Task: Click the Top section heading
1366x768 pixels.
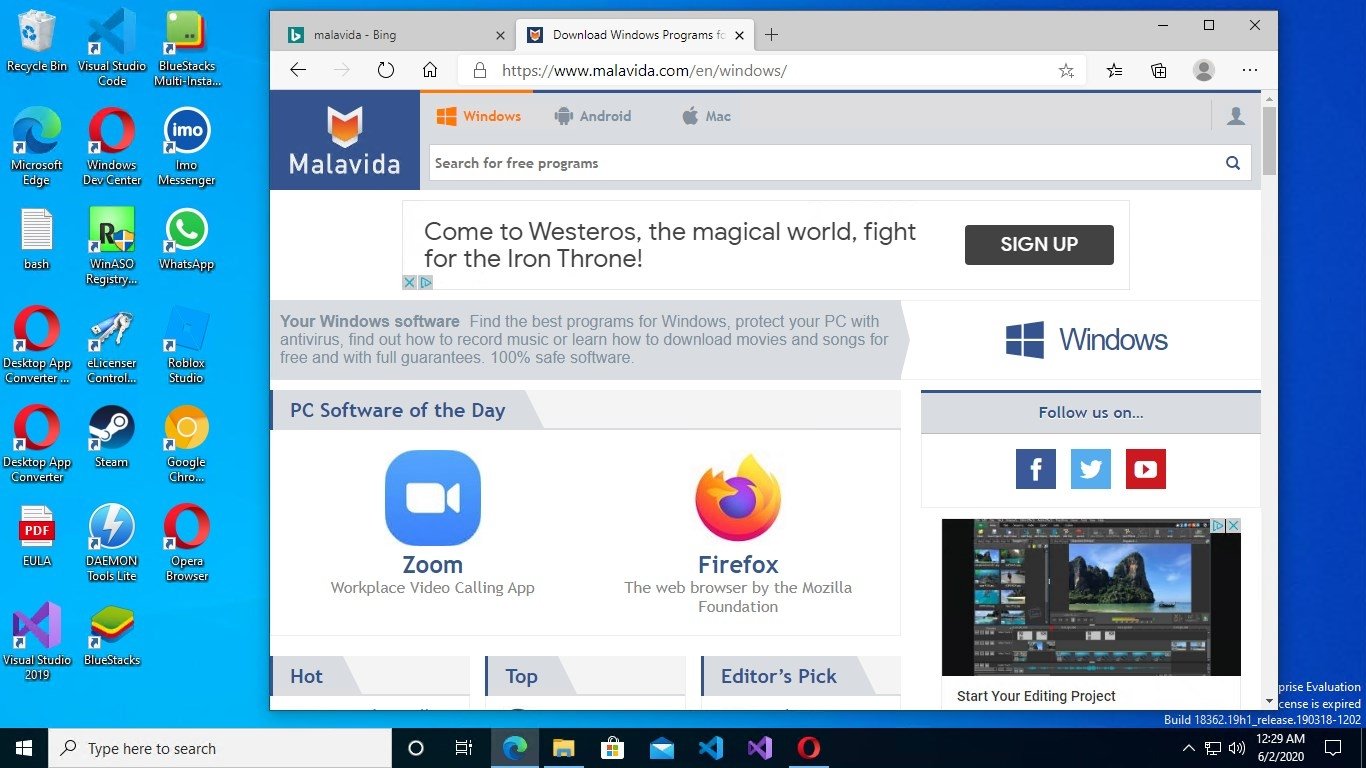Action: 521,676
